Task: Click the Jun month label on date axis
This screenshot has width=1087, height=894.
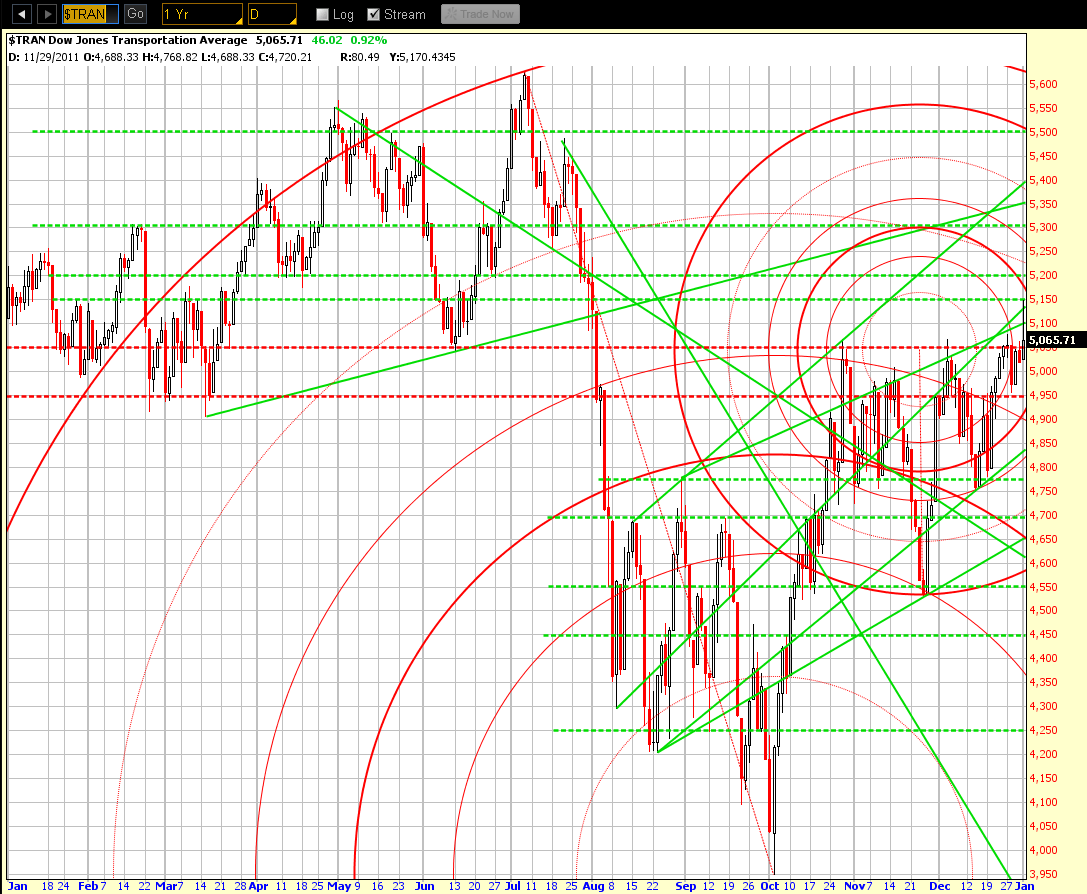Action: pos(424,886)
